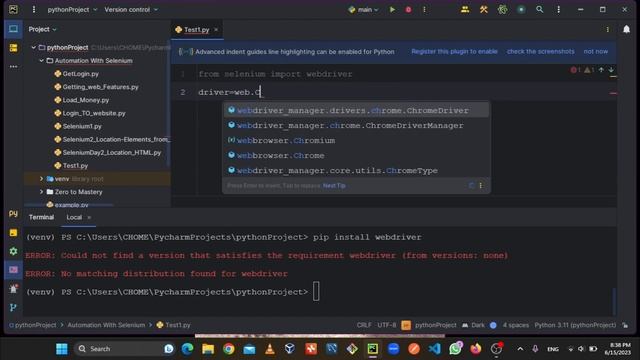This screenshot has width=640, height=360.
Task: Open Project view options dropdown
Action: (42, 29)
